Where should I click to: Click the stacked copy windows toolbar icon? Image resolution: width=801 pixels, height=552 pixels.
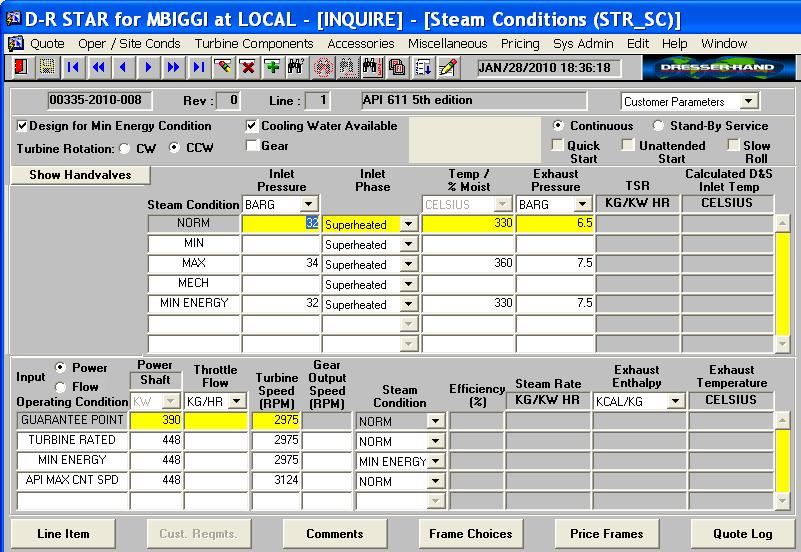coord(397,67)
